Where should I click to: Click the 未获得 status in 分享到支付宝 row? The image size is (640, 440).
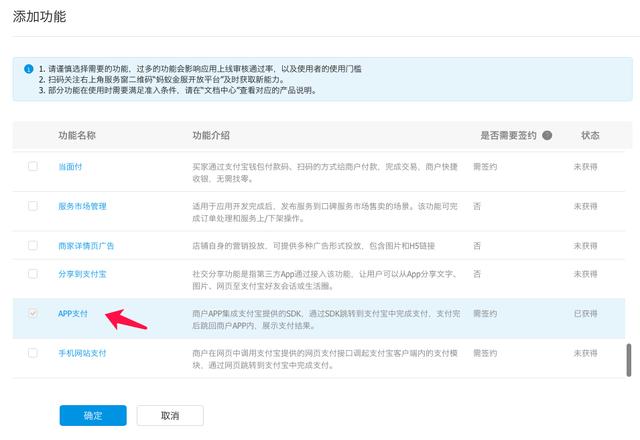coord(585,274)
